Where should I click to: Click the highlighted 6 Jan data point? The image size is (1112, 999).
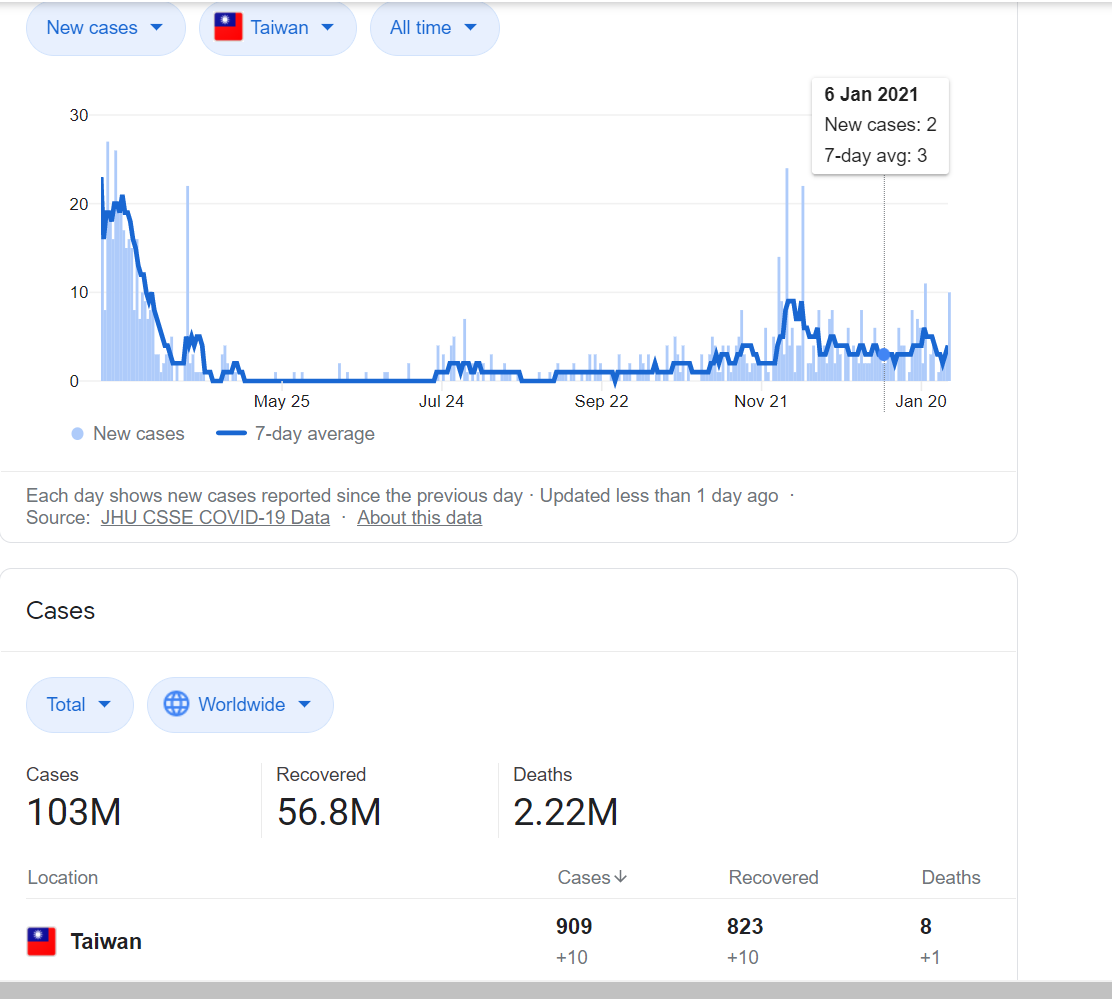point(883,354)
